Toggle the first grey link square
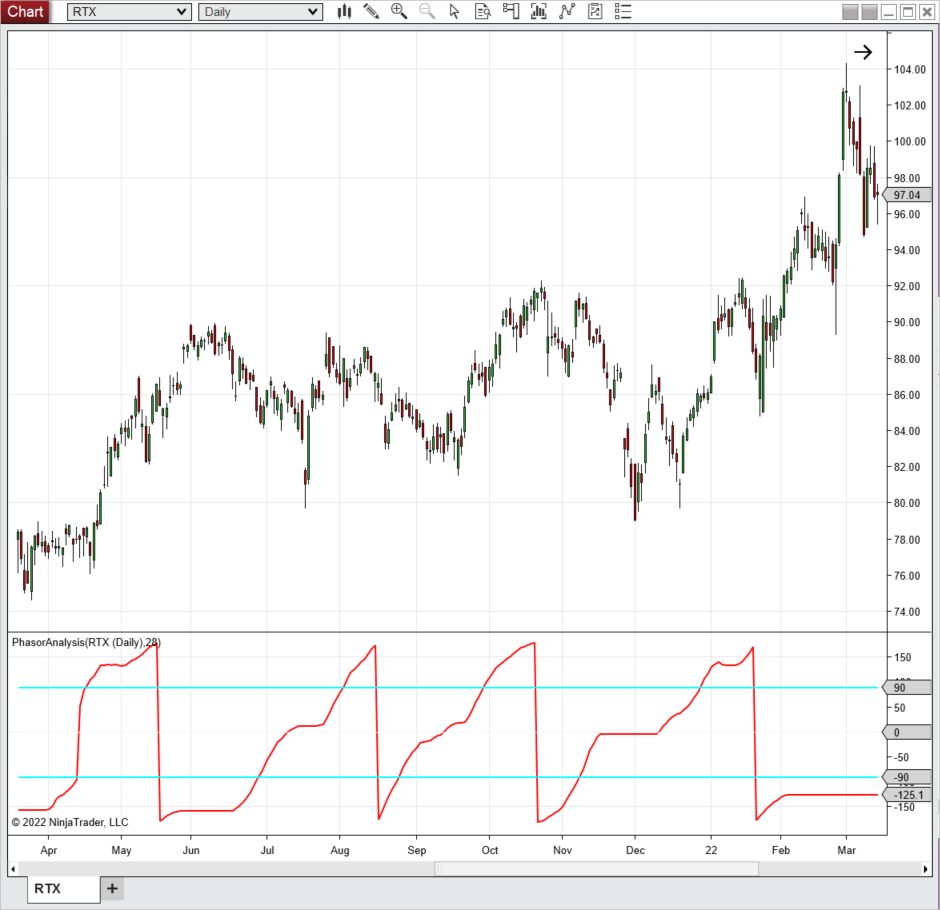 [850, 12]
